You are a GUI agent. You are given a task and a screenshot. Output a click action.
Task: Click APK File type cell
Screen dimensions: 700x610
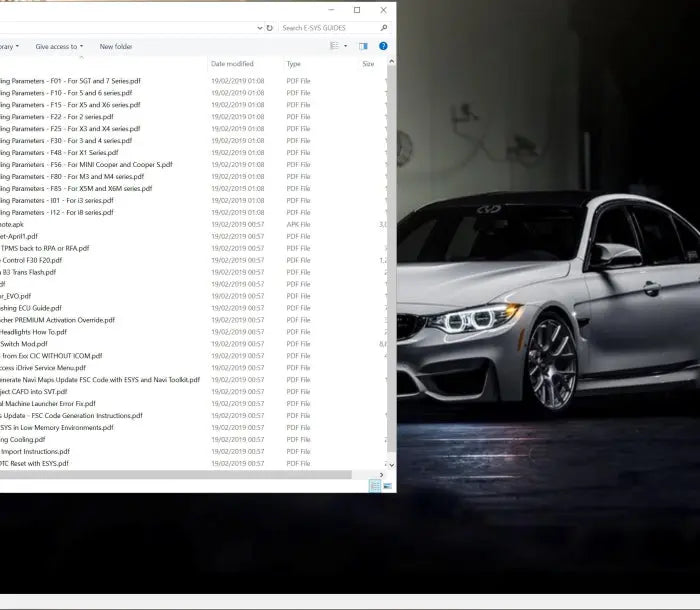(298, 224)
